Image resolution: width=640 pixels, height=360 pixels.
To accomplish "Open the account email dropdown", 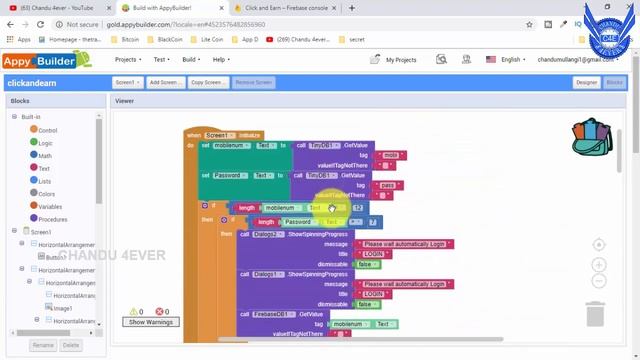I will point(578,60).
